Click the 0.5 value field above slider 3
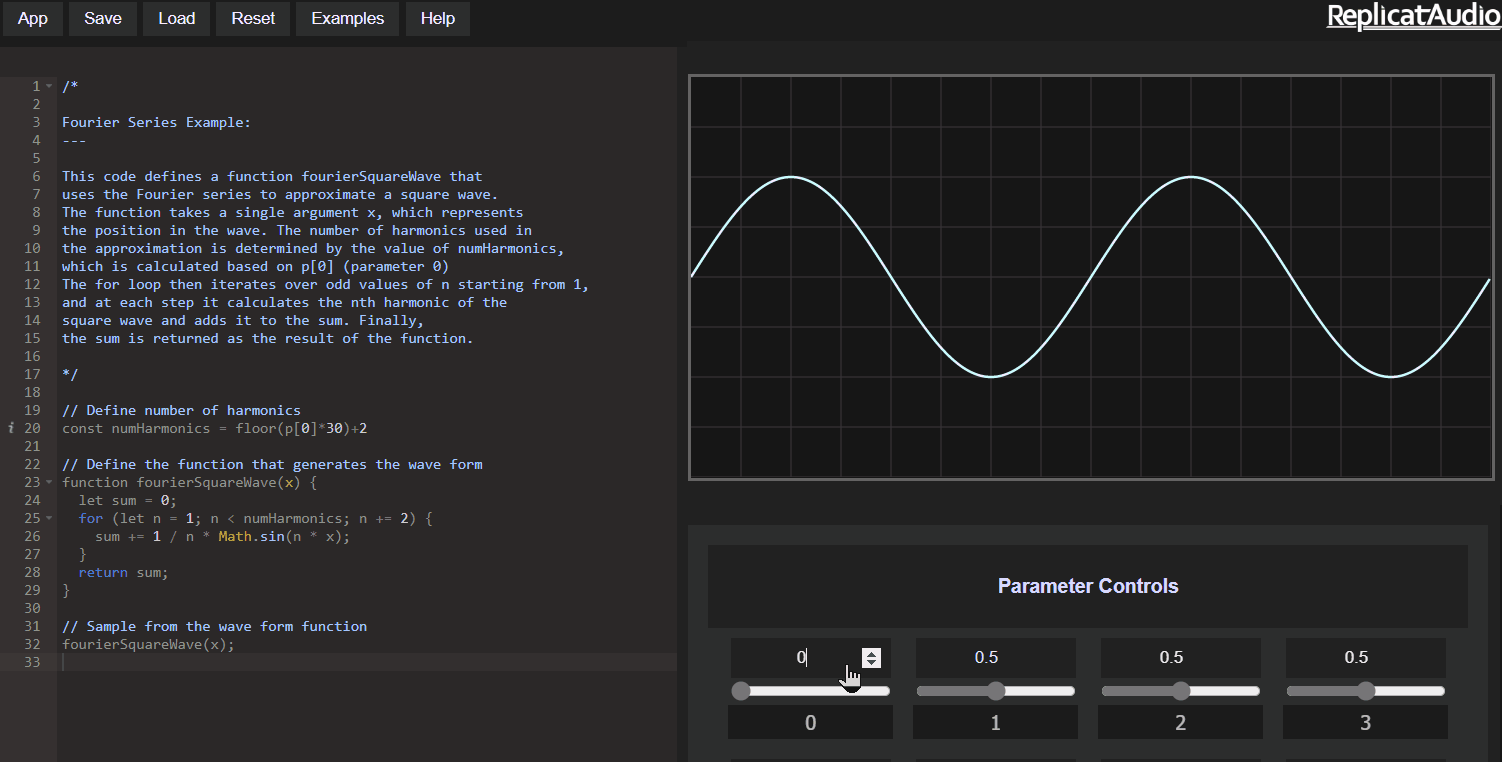 pyautogui.click(x=1365, y=657)
